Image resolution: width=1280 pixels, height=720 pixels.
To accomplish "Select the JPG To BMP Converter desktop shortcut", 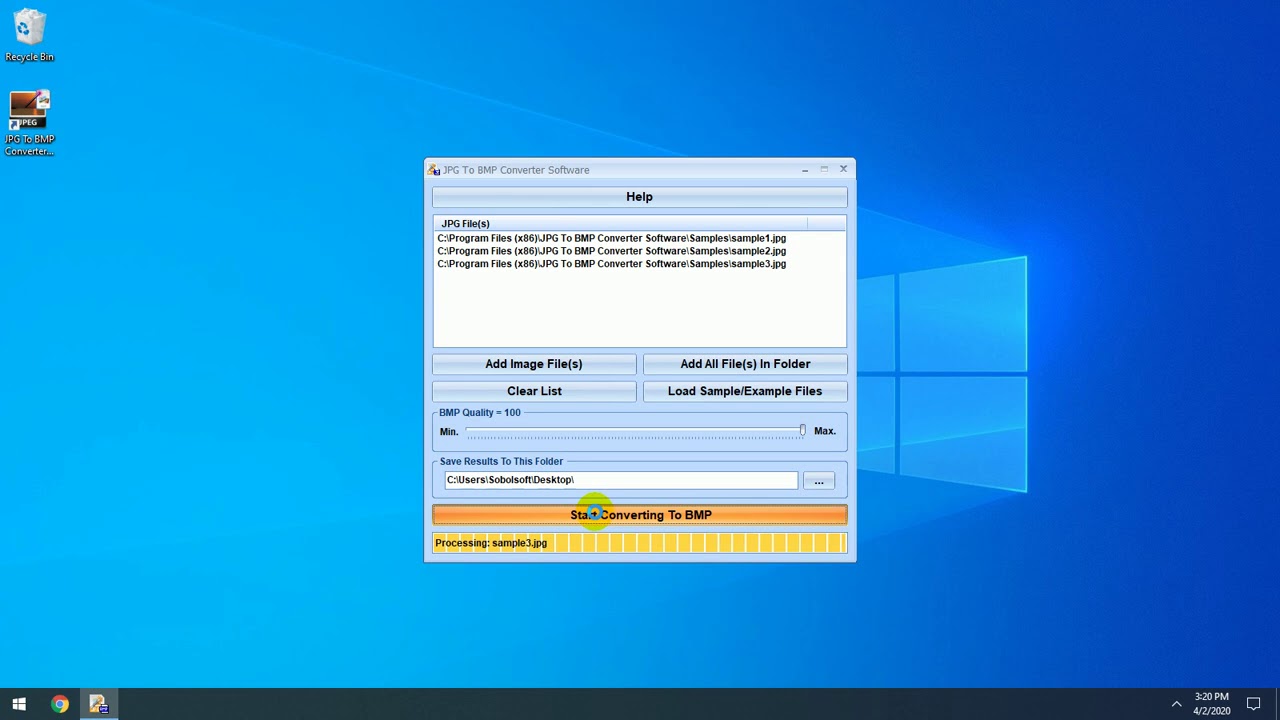I will click(x=29, y=124).
